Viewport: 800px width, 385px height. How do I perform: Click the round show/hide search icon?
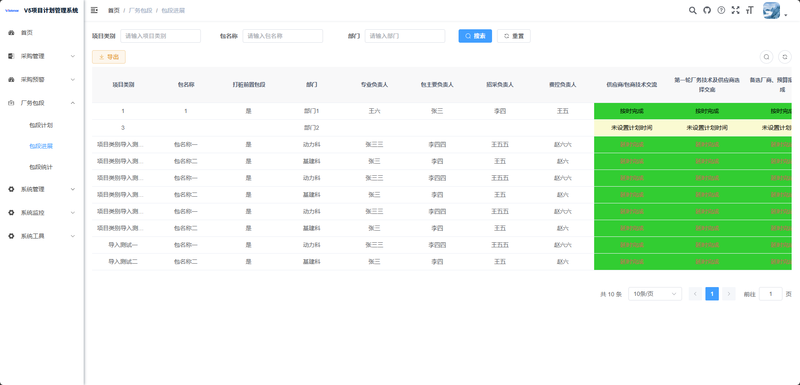point(766,57)
